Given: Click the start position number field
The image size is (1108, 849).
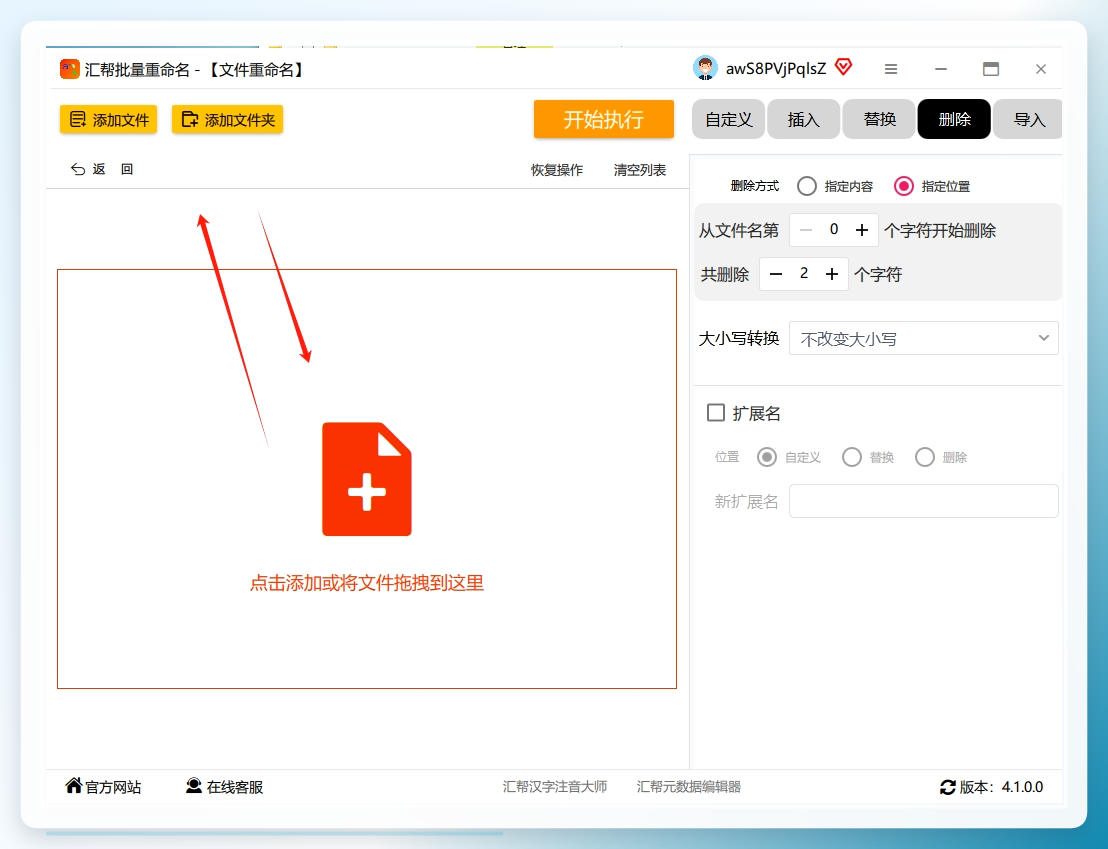Looking at the screenshot, I should click(834, 230).
